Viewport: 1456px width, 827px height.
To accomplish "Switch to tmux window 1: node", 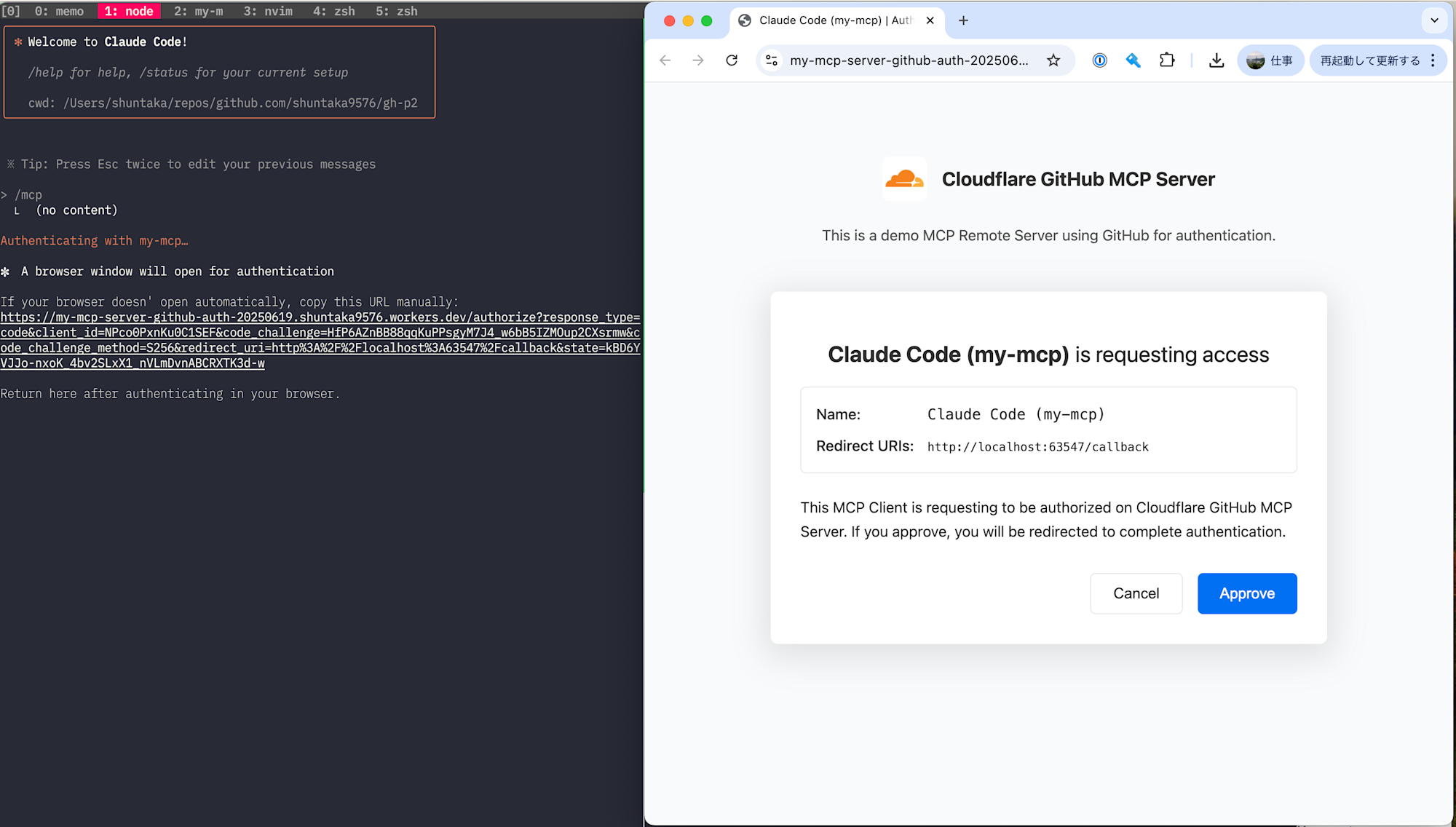I will tap(129, 11).
